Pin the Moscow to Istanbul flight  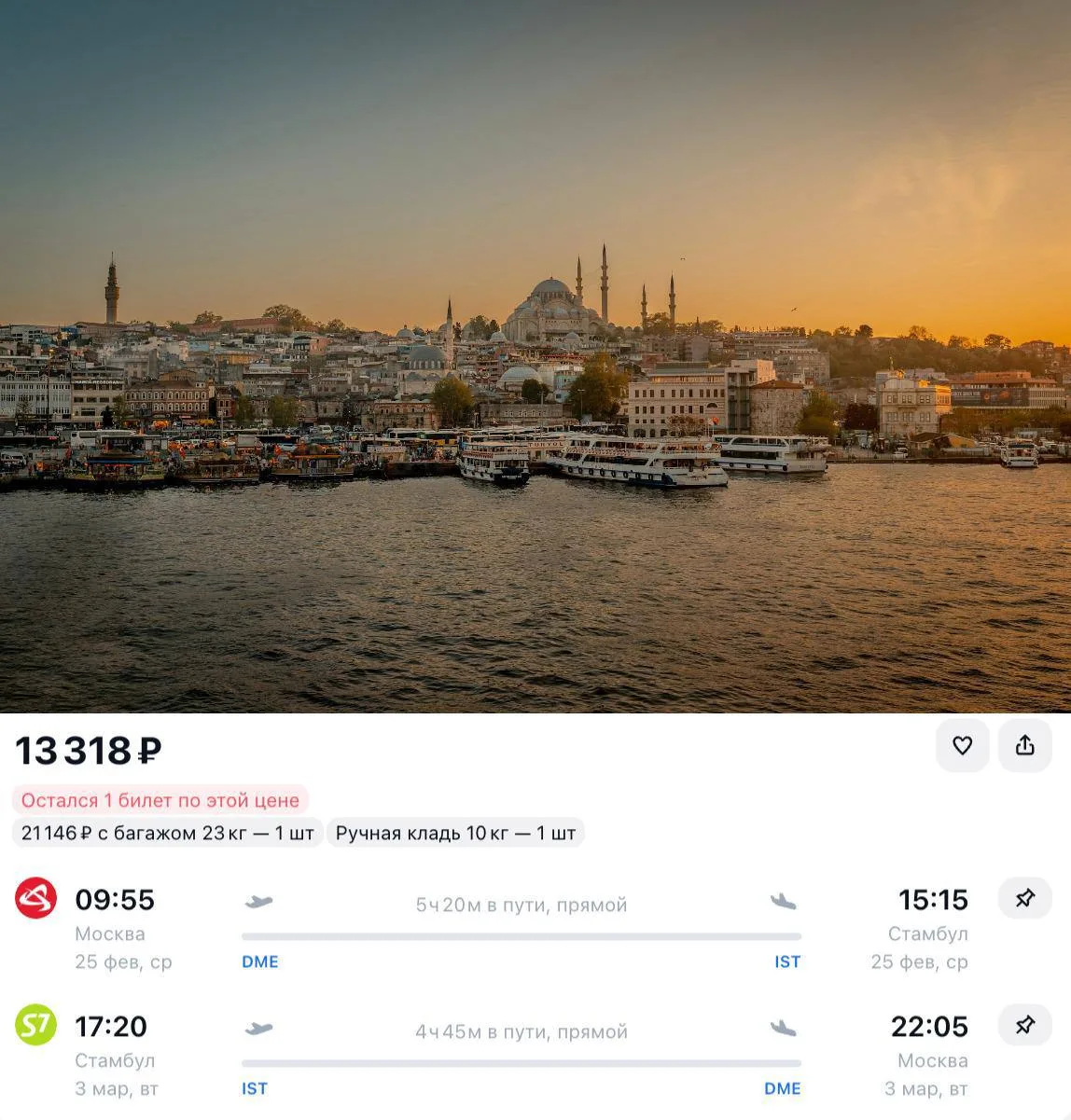(x=1024, y=898)
